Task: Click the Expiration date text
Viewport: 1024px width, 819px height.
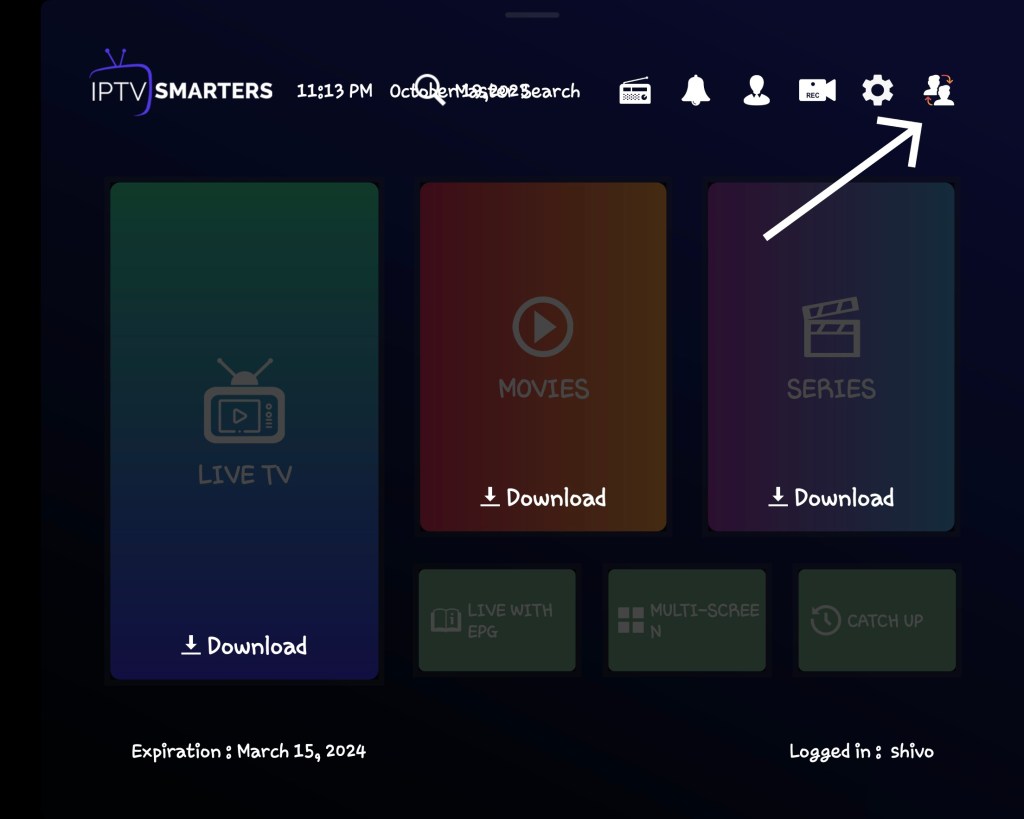Action: pos(249,751)
